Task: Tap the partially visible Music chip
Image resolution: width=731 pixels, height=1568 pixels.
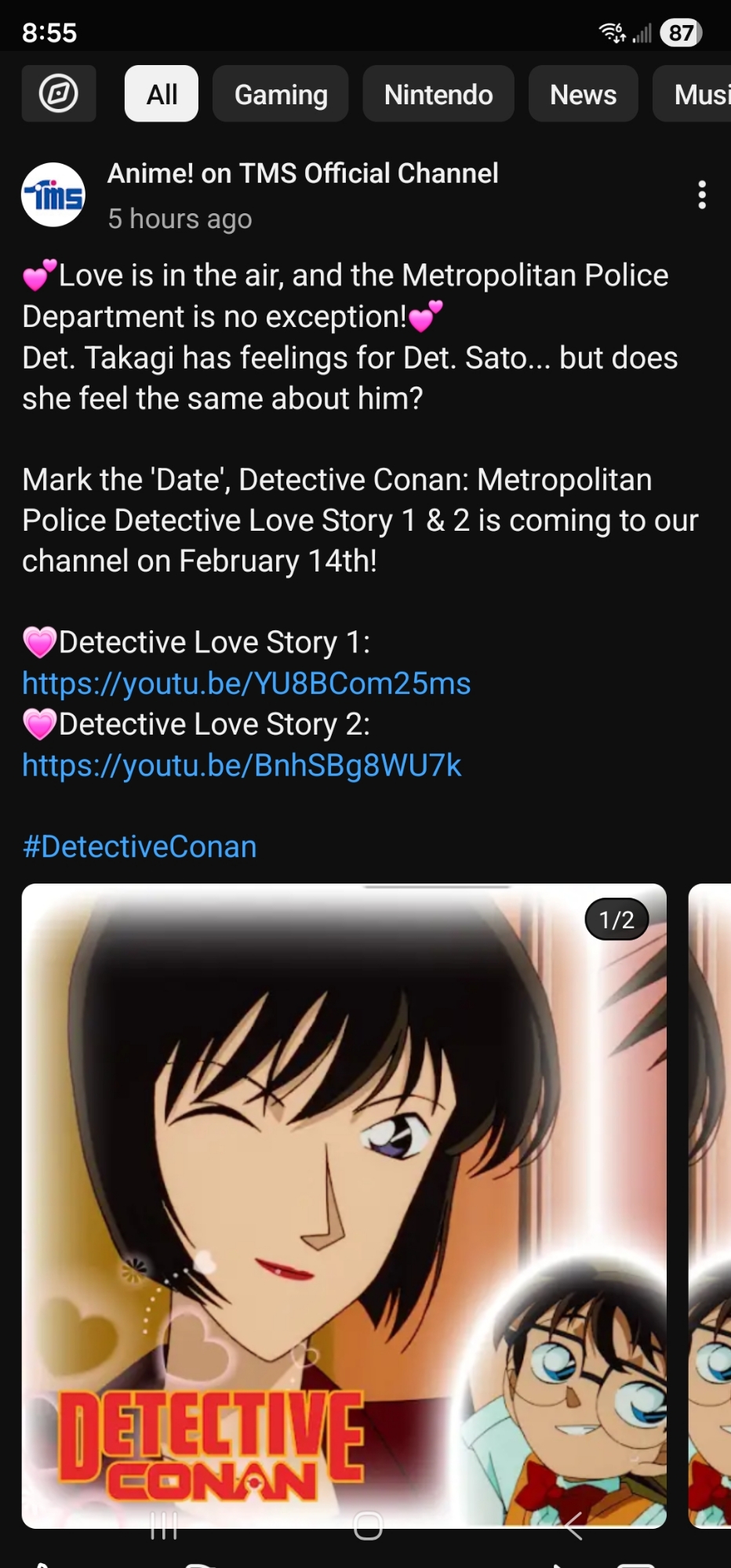Action: tap(693, 94)
